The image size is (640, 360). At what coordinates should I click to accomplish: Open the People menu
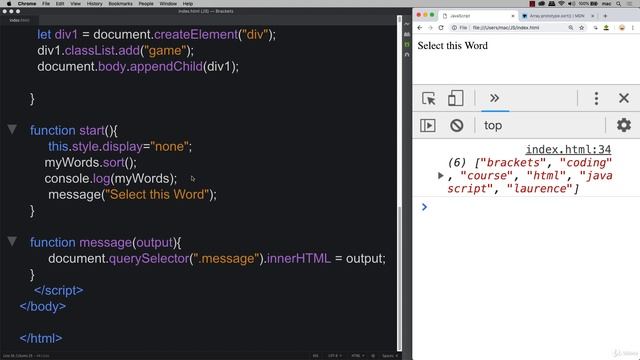click(x=146, y=4)
